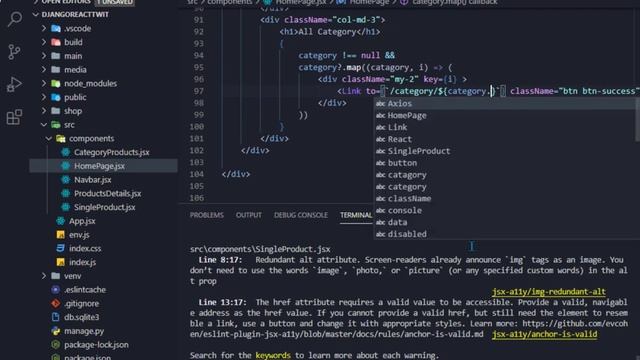The width and height of the screenshot is (640, 360).
Task: Open package-lock.json file
Action: (x=96, y=345)
